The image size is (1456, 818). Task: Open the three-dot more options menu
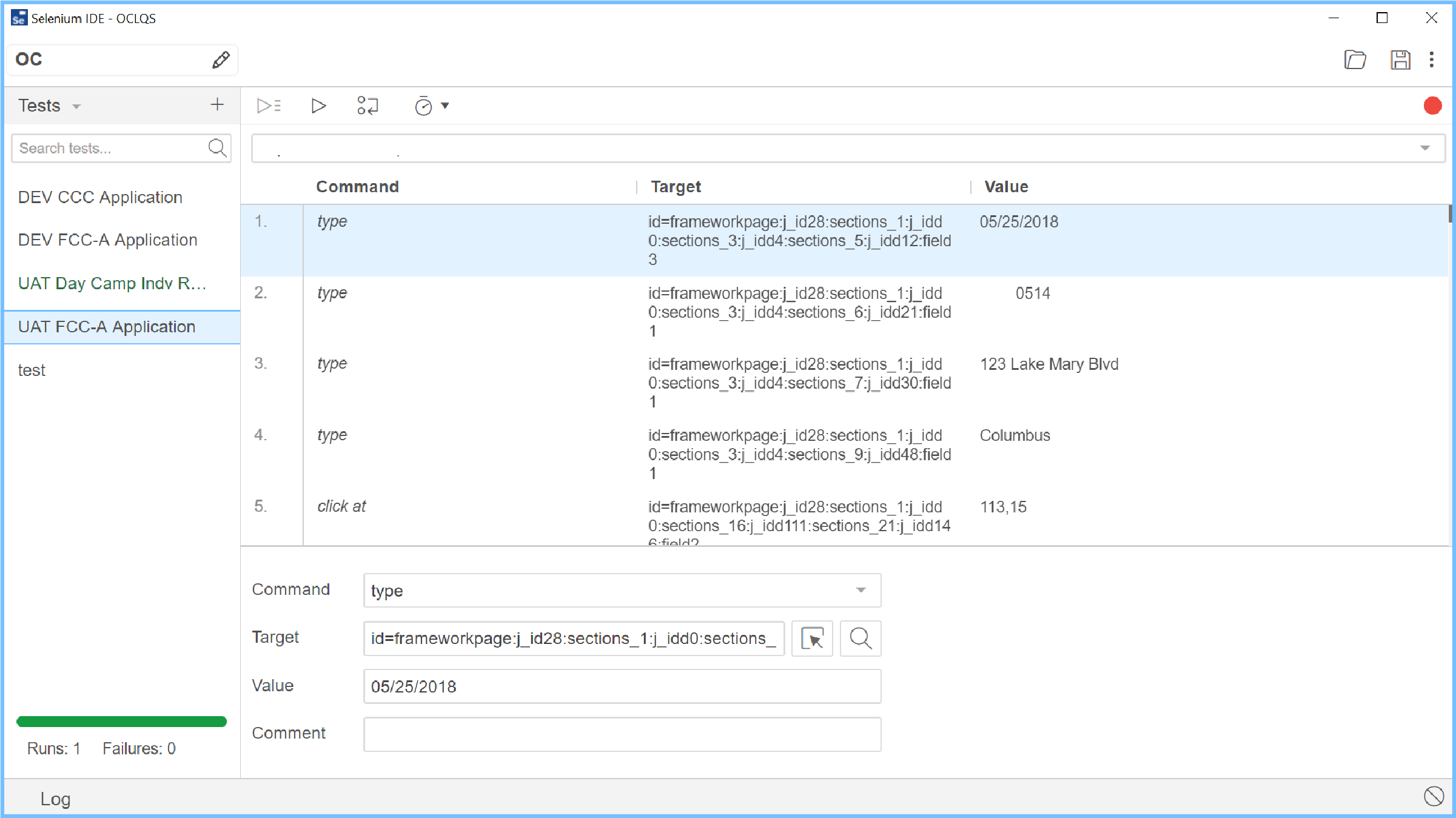point(1432,59)
